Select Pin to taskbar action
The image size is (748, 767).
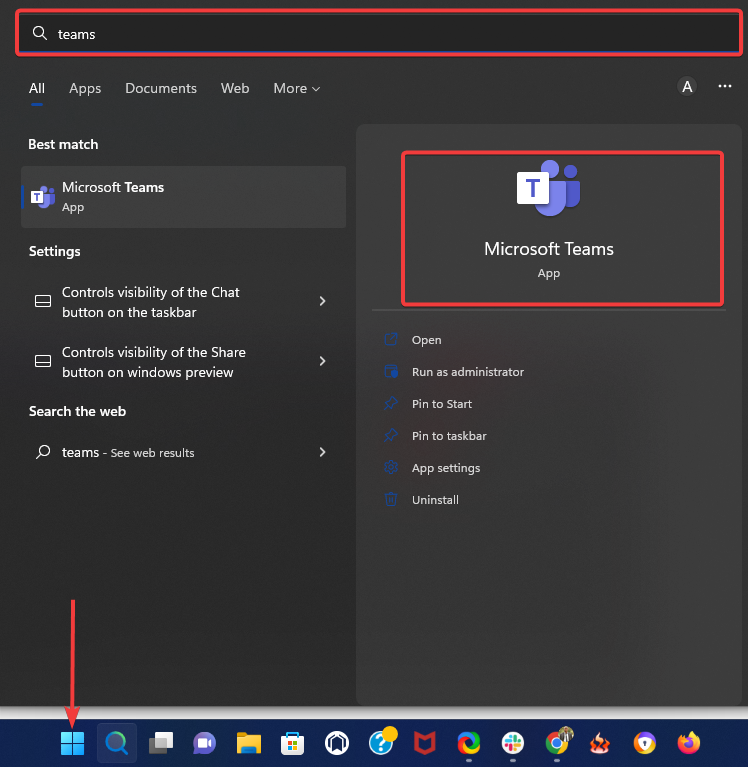coord(449,436)
